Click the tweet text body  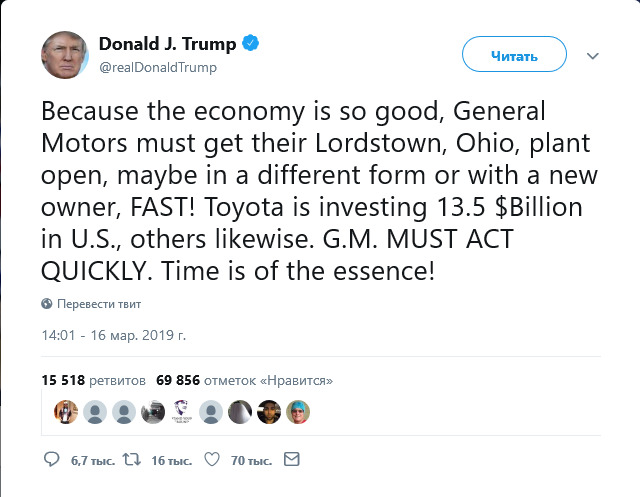(320, 189)
